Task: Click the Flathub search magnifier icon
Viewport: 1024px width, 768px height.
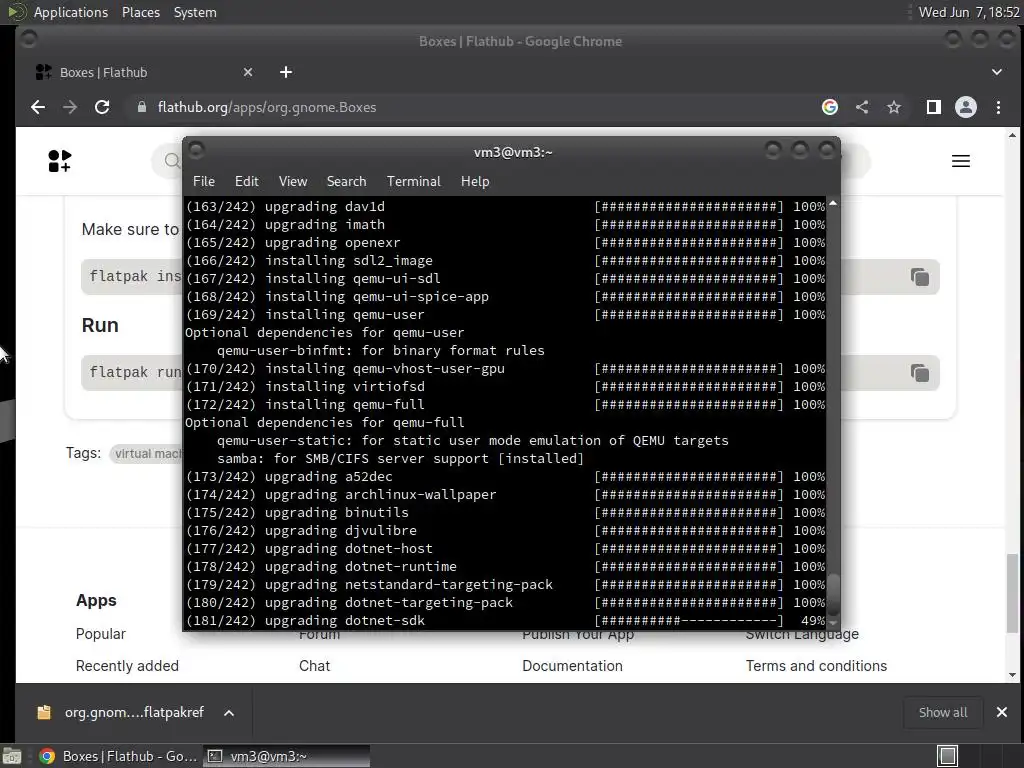Action: [x=172, y=161]
